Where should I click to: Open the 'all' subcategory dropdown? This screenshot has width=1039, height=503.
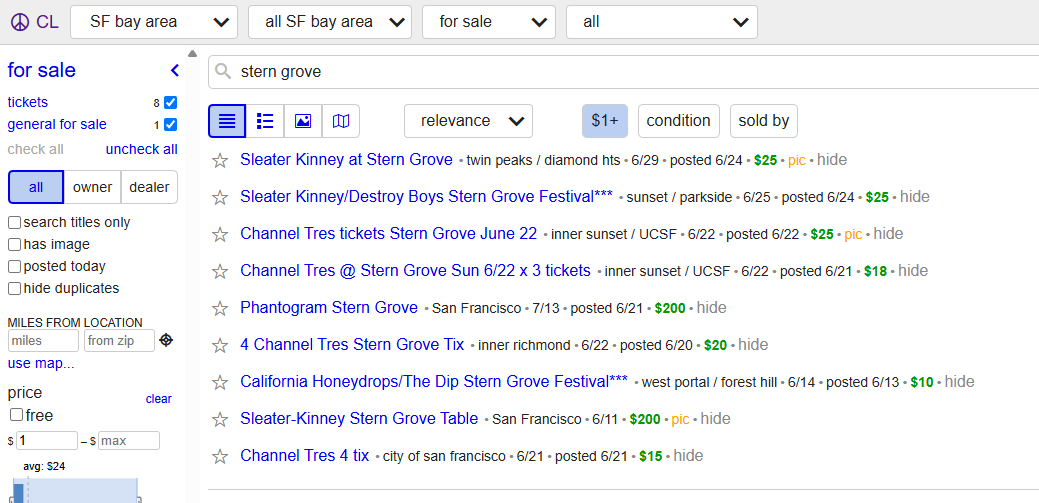pyautogui.click(x=662, y=22)
